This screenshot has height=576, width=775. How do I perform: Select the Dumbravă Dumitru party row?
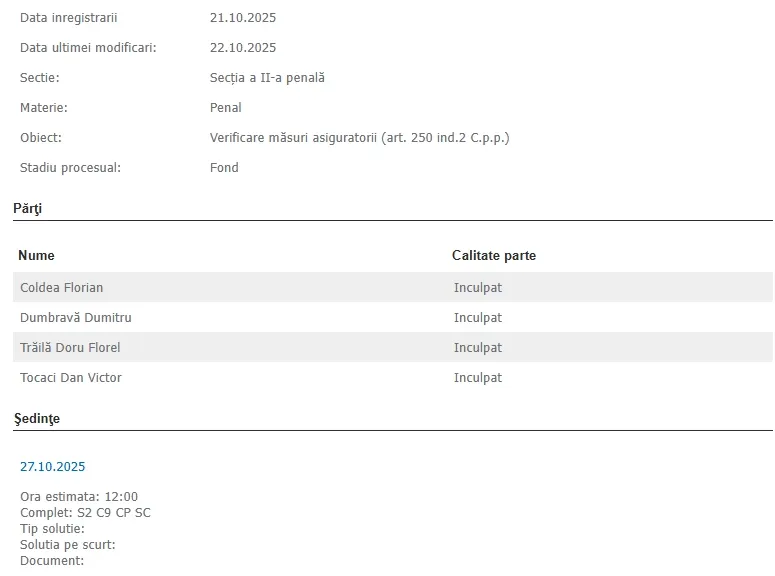click(393, 317)
